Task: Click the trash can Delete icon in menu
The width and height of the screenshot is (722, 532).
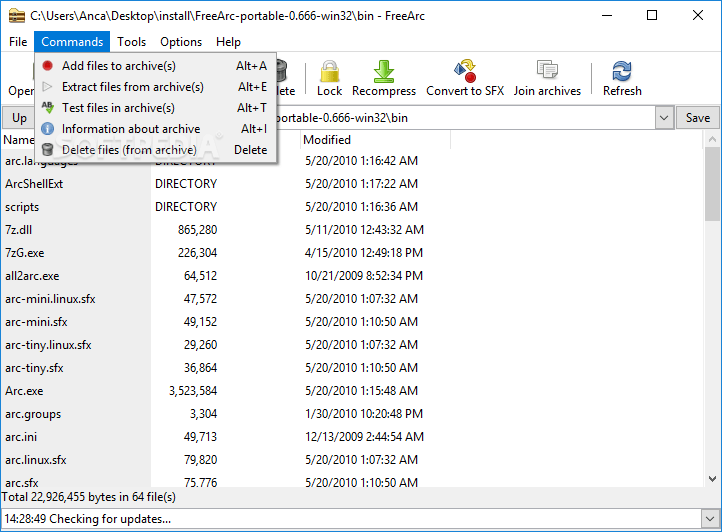Action: tap(47, 150)
